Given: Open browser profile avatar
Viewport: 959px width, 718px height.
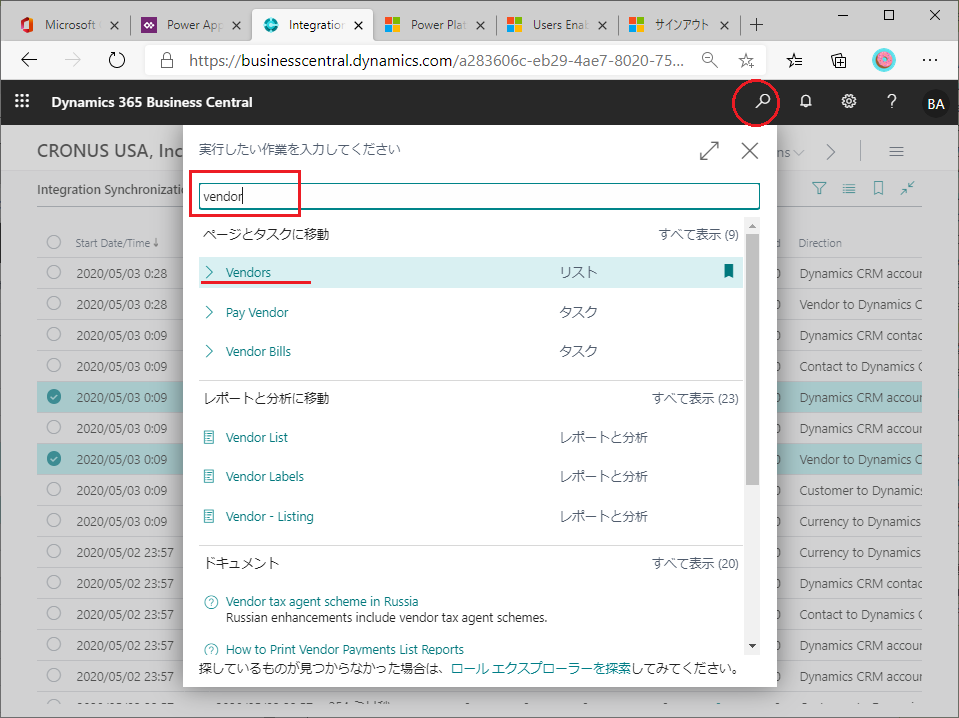Looking at the screenshot, I should point(883,60).
